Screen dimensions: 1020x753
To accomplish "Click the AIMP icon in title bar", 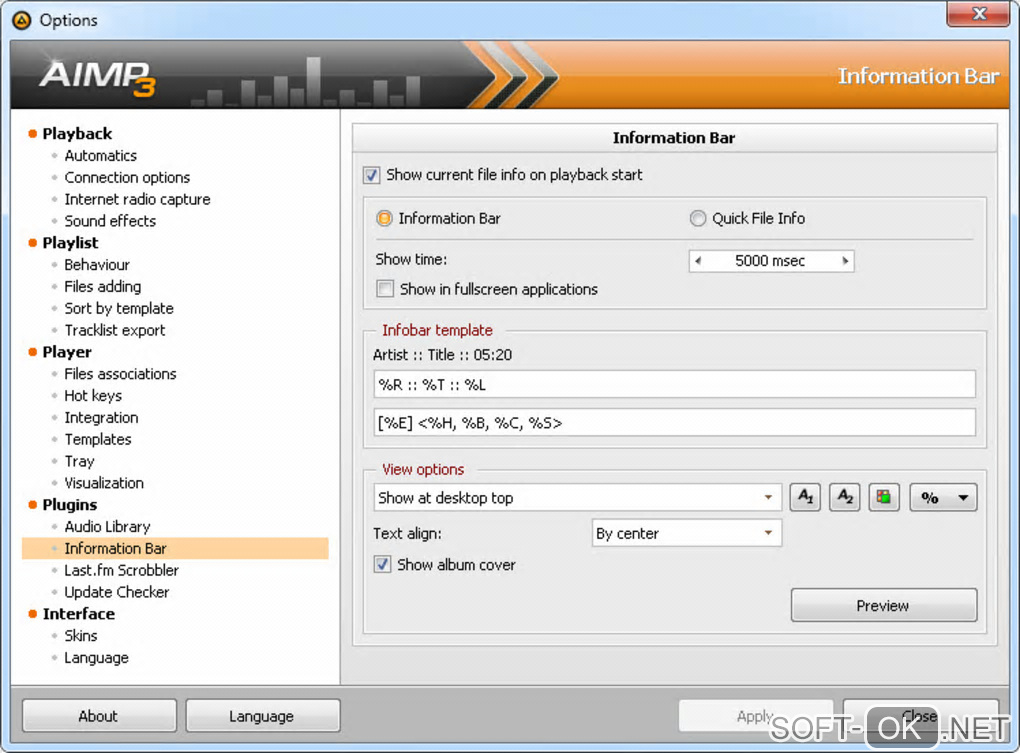I will click(21, 20).
